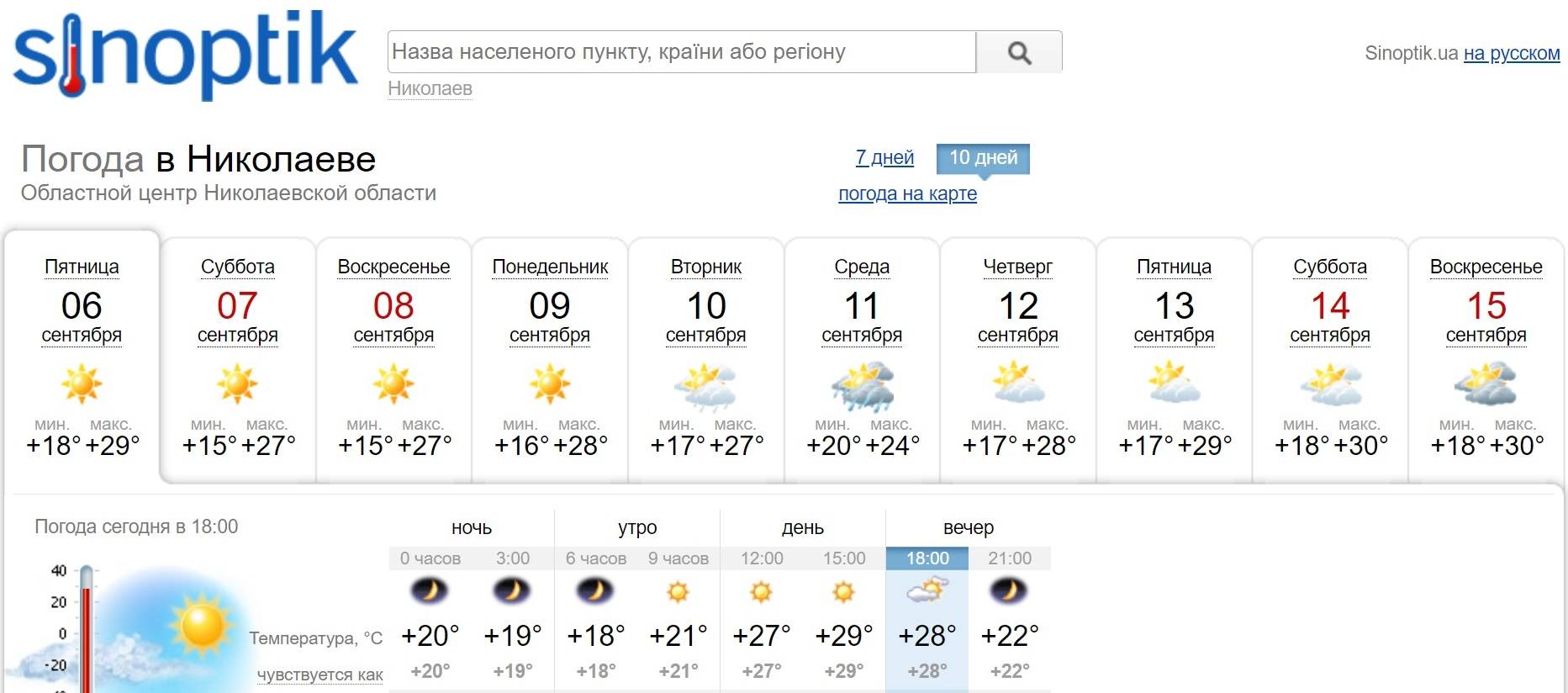1568x693 pixels.
Task: Focus the city name search input field
Action: click(x=682, y=52)
